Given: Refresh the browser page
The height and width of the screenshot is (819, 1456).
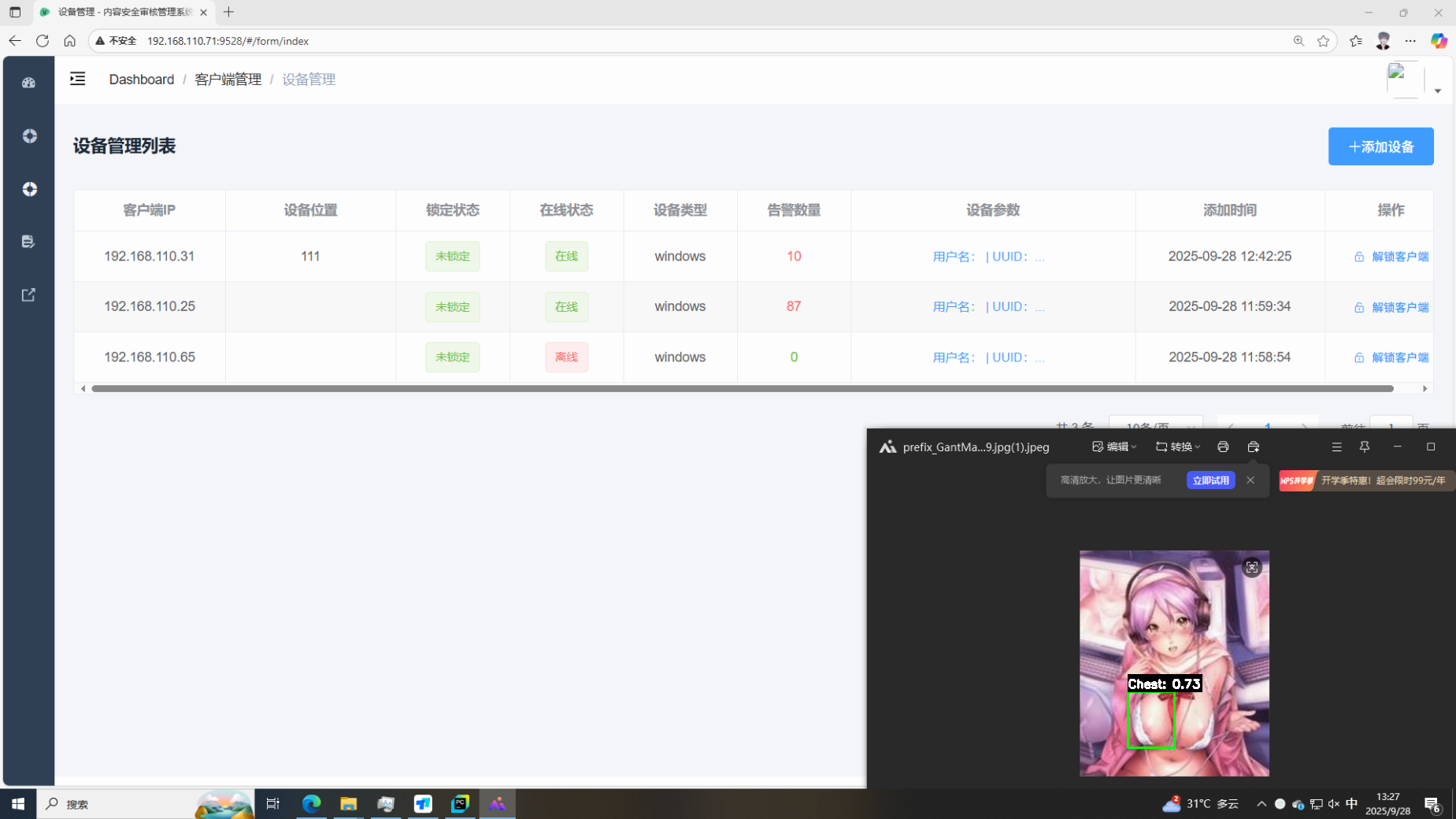Looking at the screenshot, I should pos(43,41).
